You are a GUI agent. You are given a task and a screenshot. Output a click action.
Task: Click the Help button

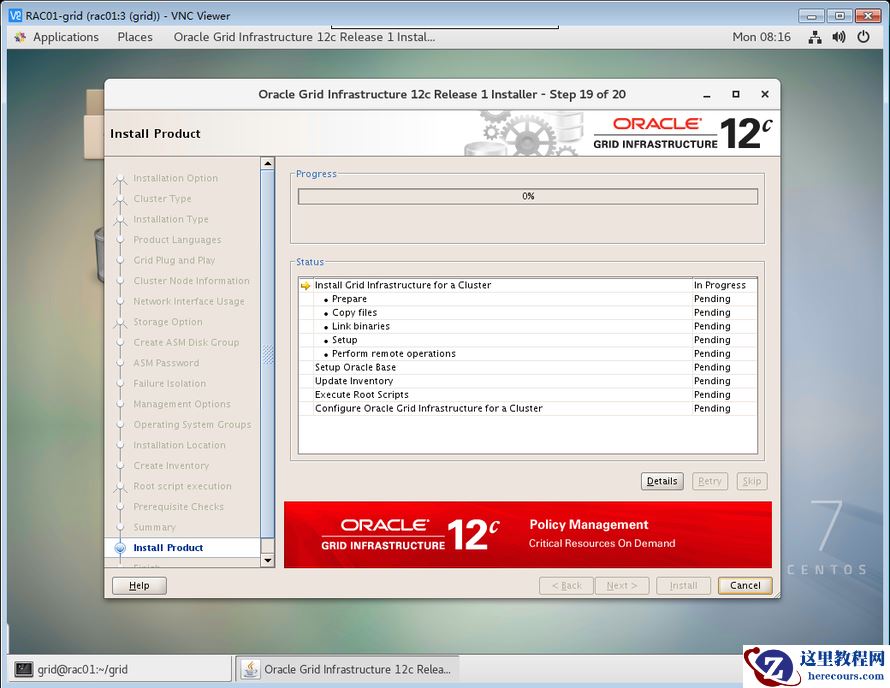pos(139,585)
